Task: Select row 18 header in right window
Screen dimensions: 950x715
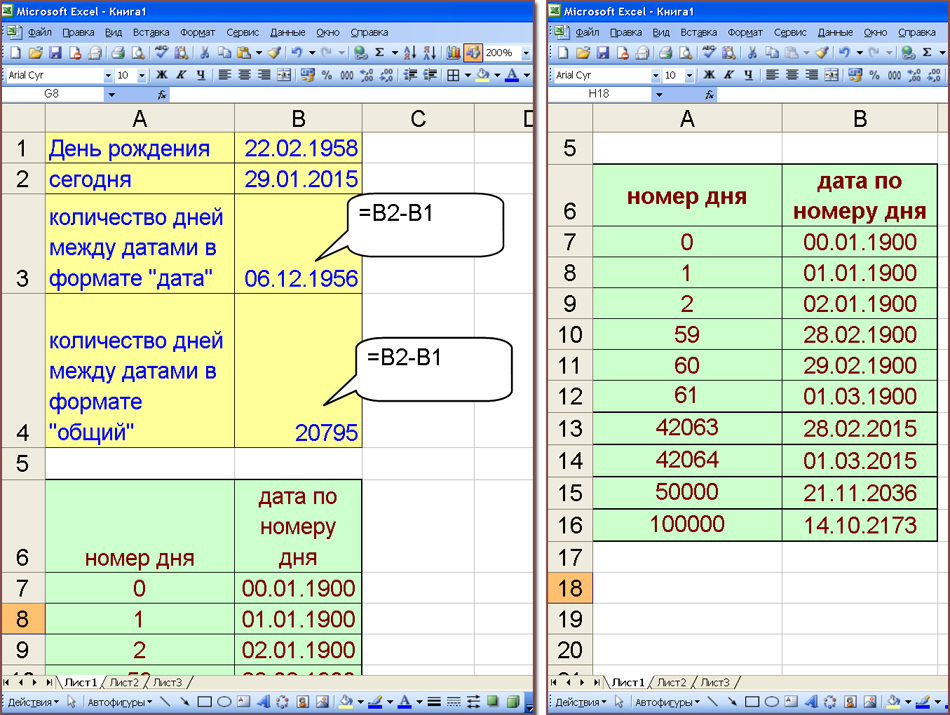Action: click(570, 588)
